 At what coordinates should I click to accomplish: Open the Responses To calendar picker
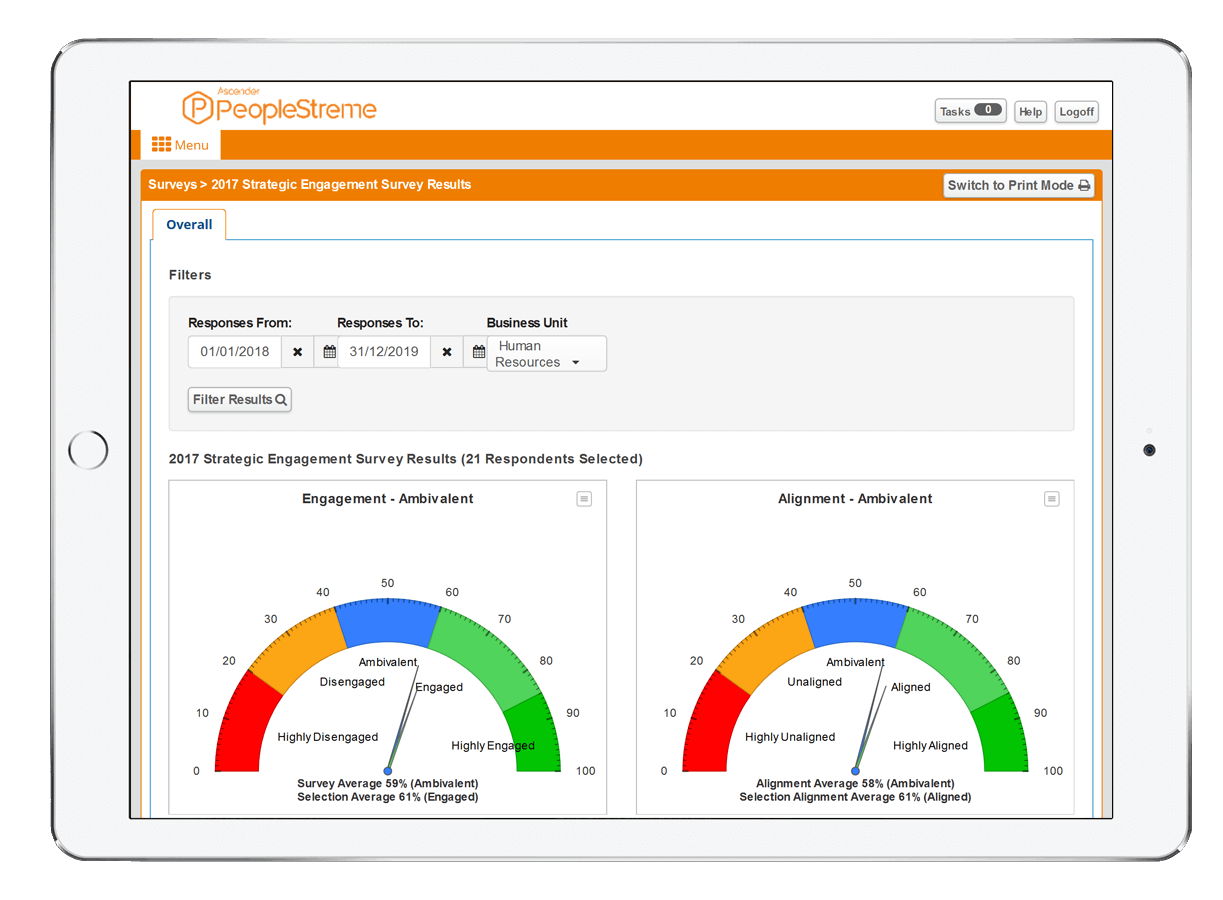[x=478, y=352]
